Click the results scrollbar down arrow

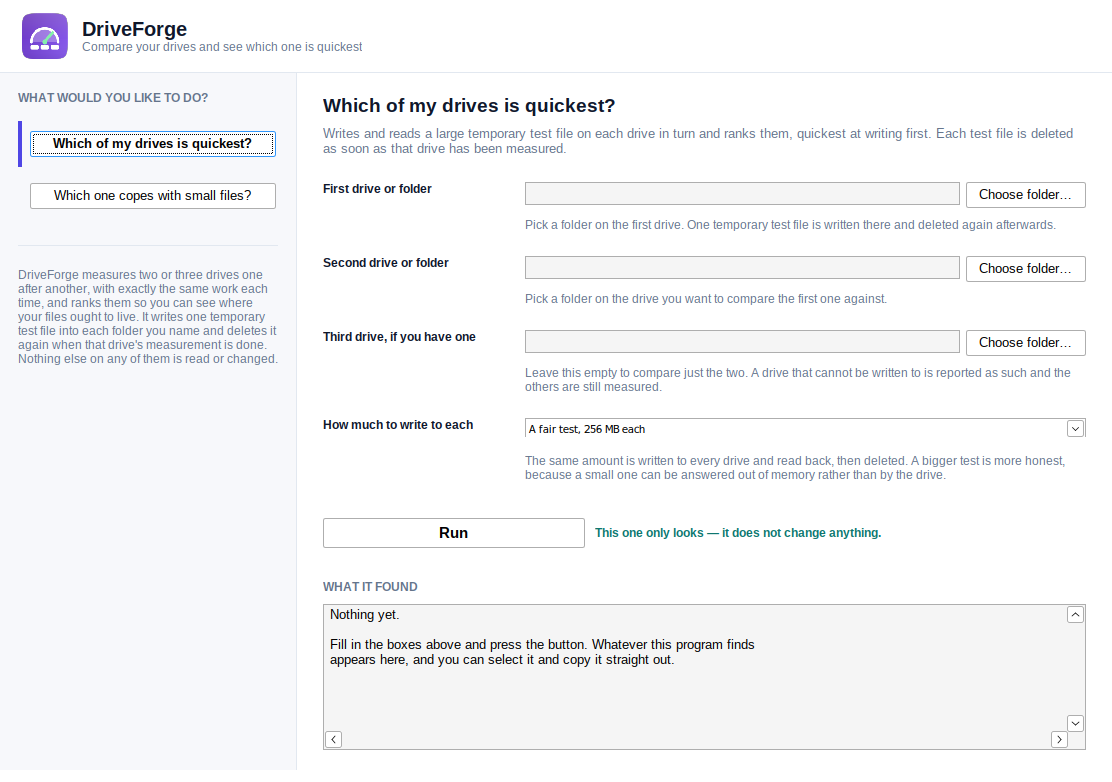(x=1075, y=723)
